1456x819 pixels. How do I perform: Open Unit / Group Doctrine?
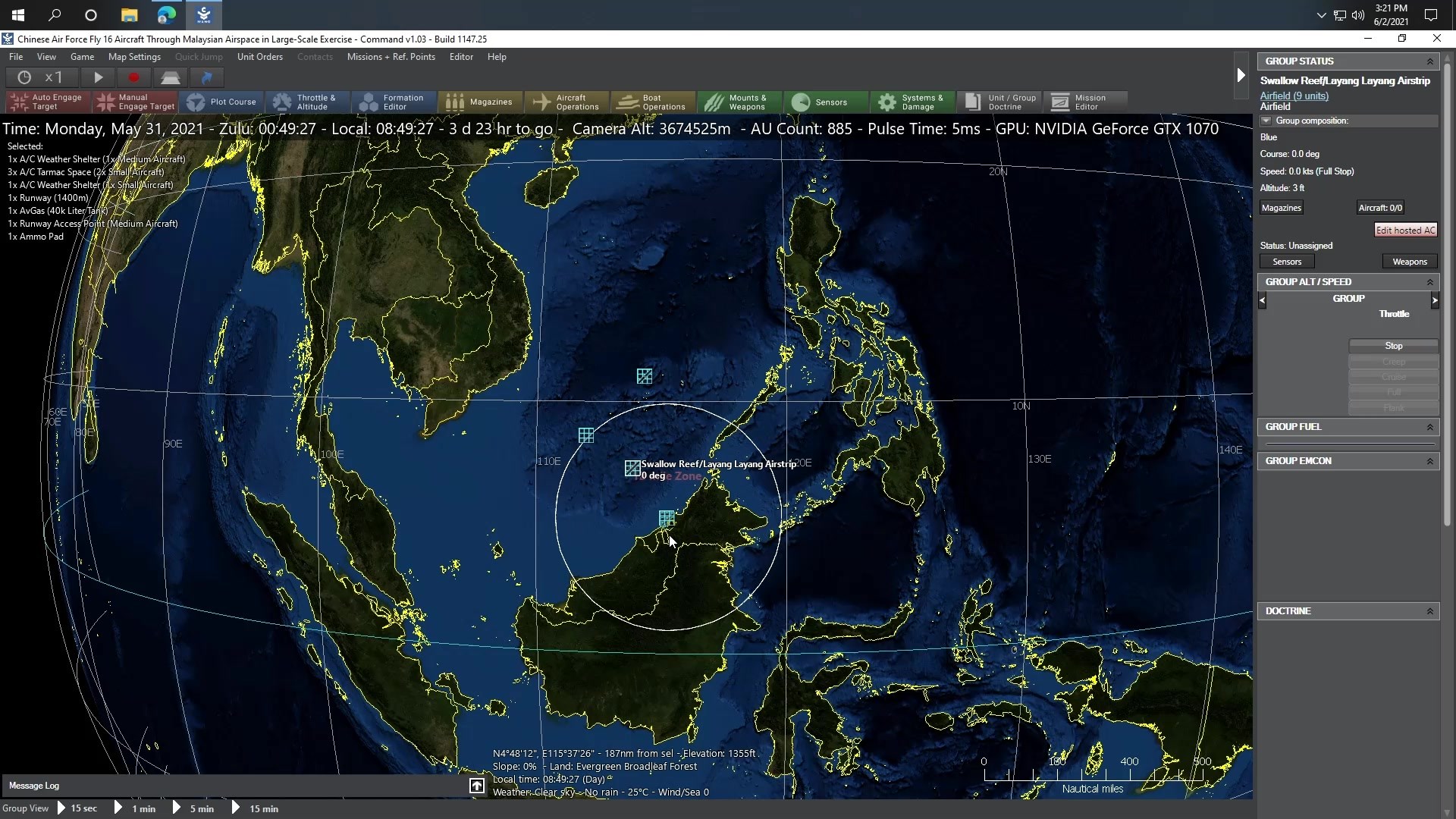1000,102
